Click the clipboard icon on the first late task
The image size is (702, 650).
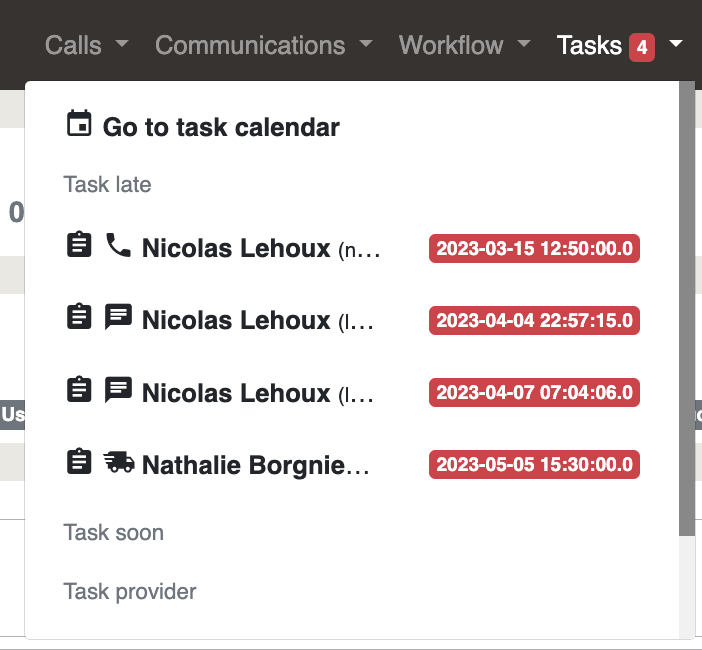79,244
